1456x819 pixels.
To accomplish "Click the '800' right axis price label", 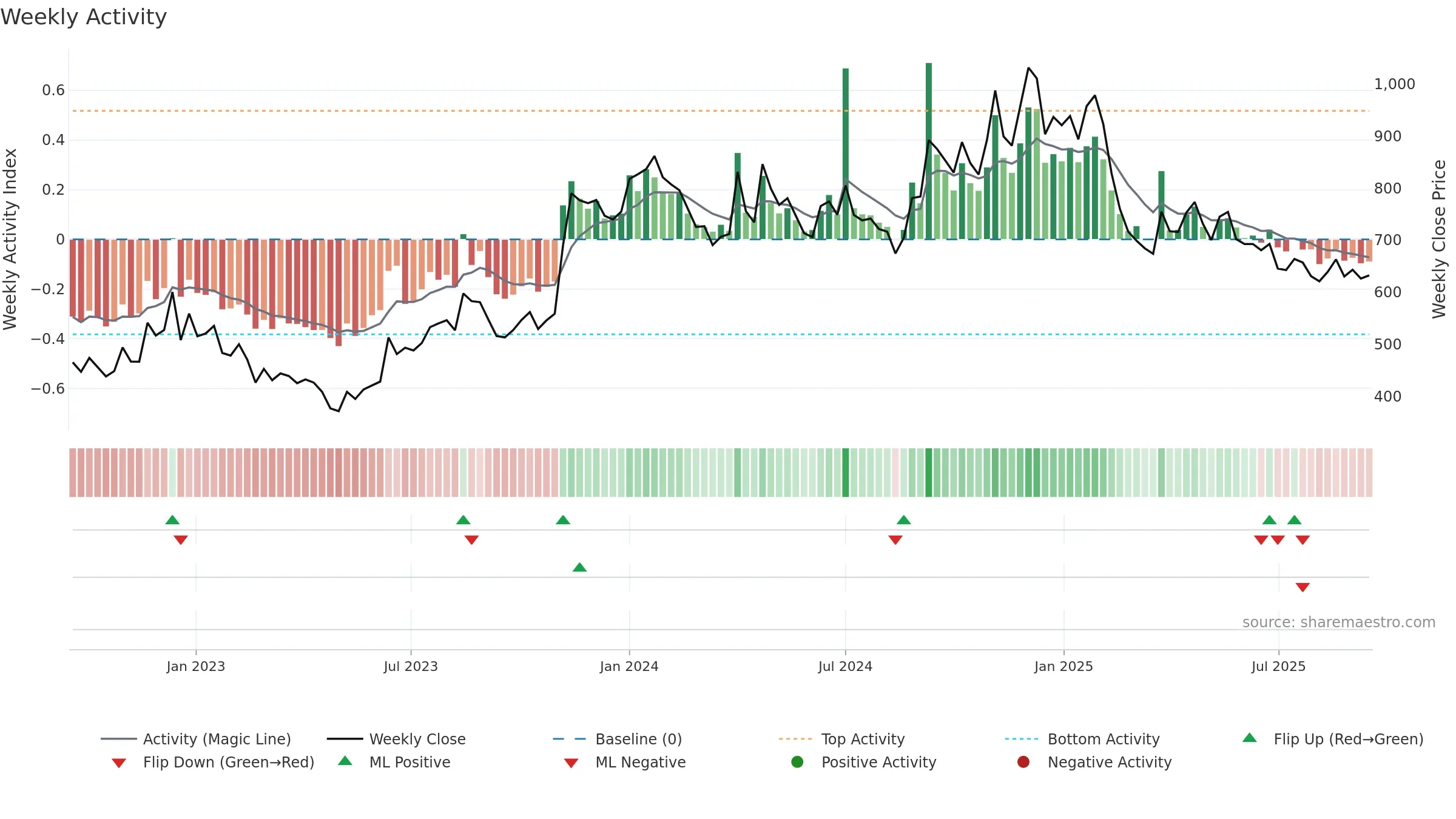I will (x=1387, y=189).
